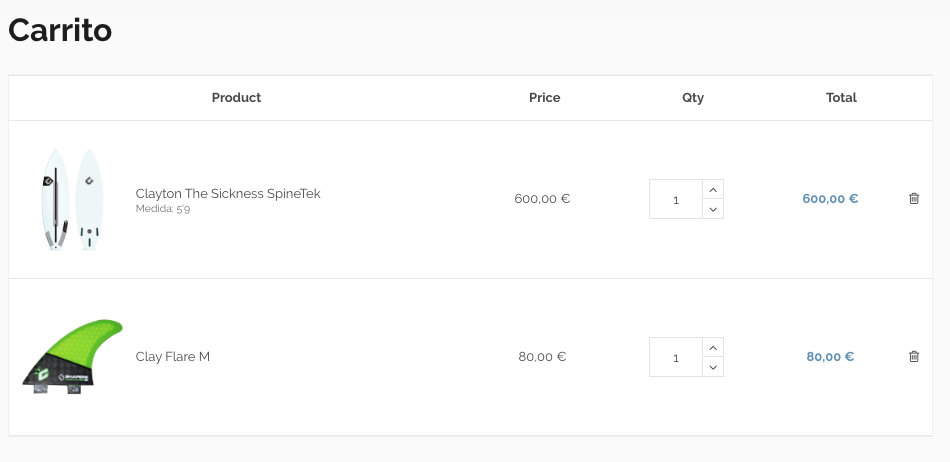Open the Clay Flare M product link
The width and height of the screenshot is (950, 462).
(173, 357)
